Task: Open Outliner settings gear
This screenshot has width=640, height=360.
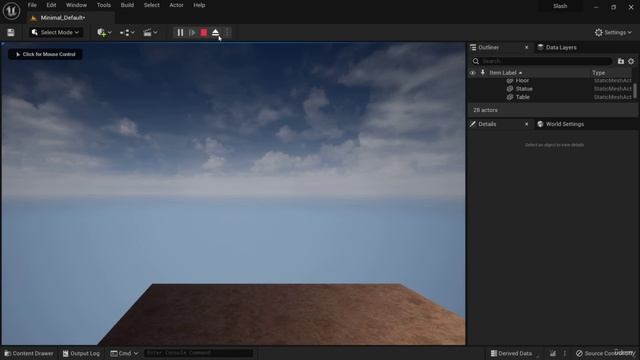Action: coord(631,61)
